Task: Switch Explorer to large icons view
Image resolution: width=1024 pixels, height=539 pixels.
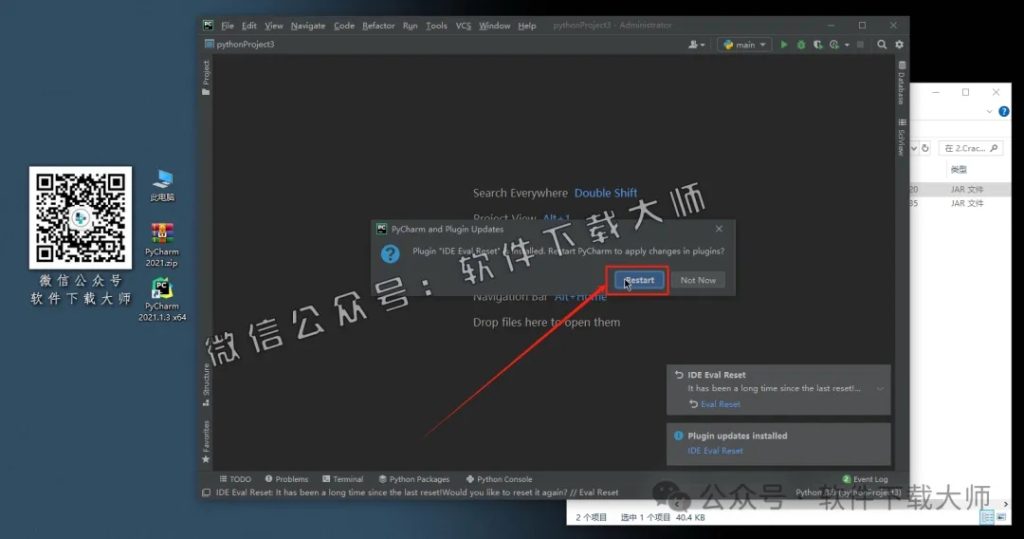Action: [1001, 517]
